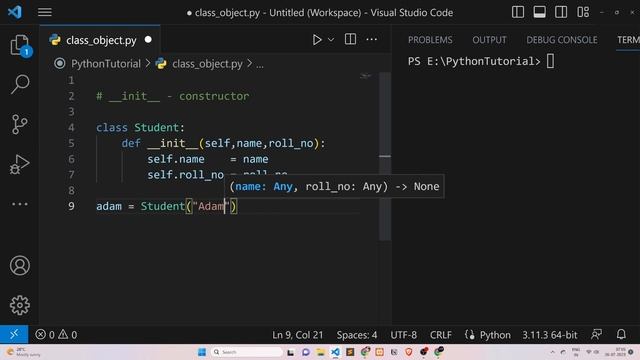Viewport: 640px width, 360px height.
Task: Open editor More Actions ellipsis
Action: [x=371, y=40]
